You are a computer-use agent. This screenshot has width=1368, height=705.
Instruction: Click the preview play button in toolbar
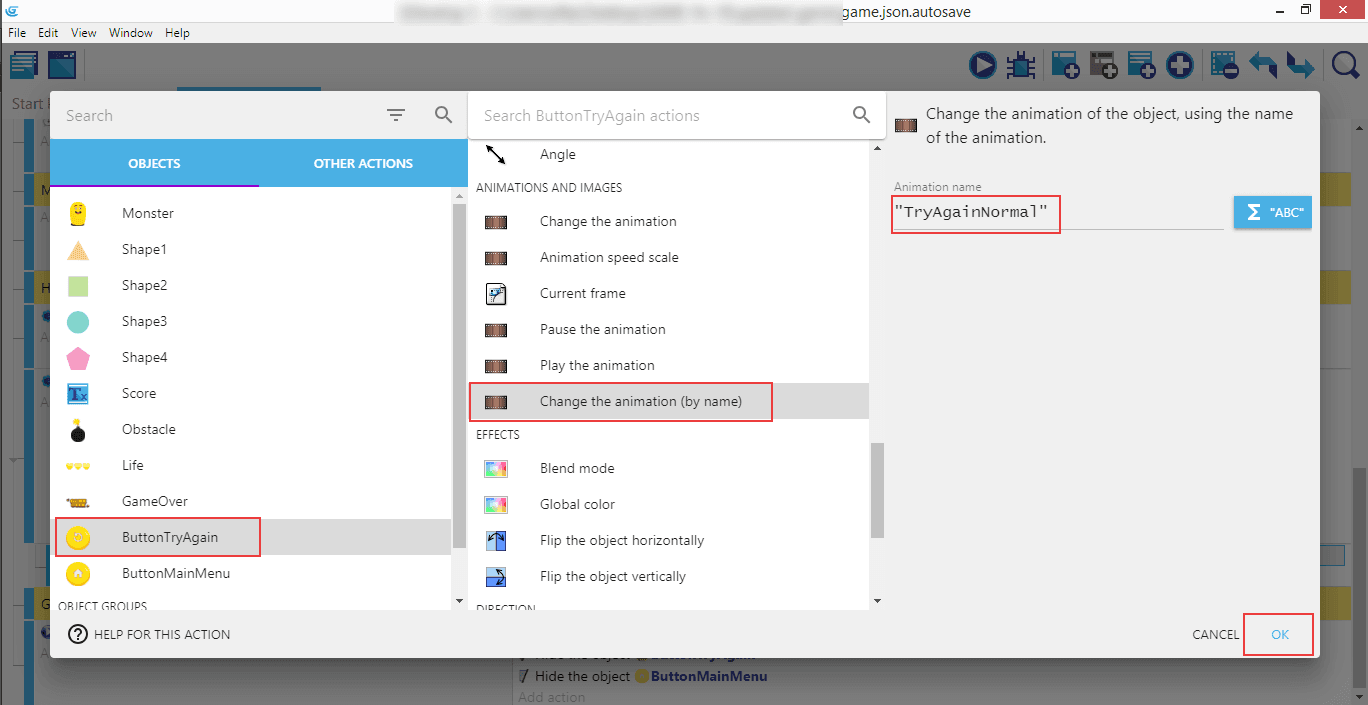[x=982, y=66]
